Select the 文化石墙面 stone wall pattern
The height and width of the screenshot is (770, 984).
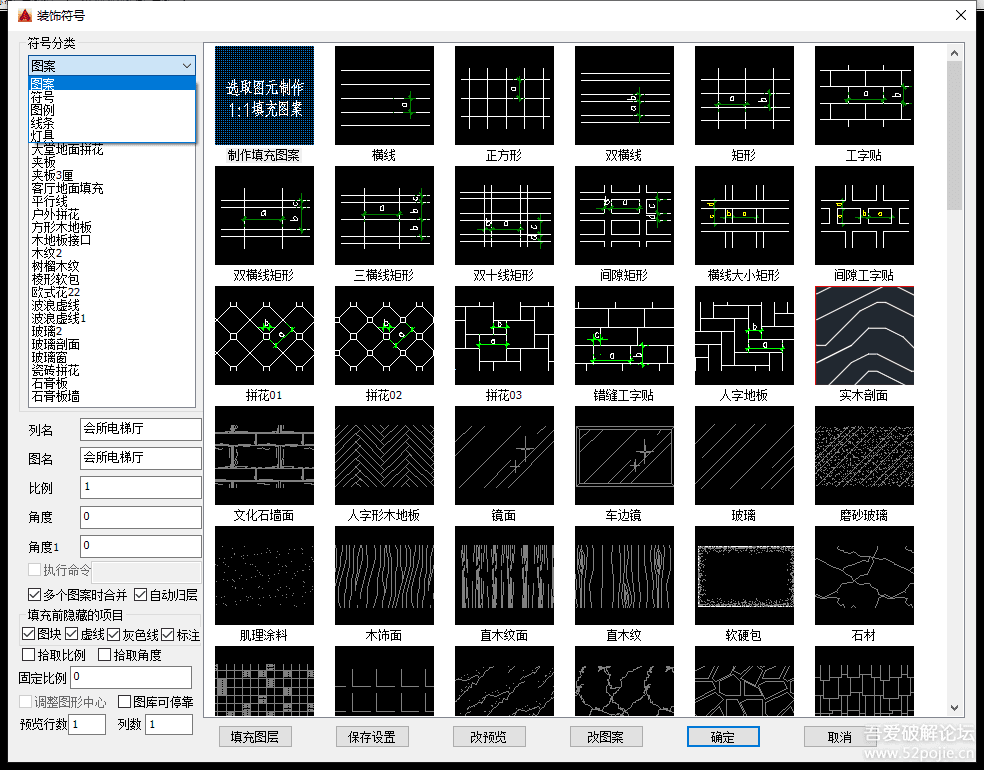point(264,455)
